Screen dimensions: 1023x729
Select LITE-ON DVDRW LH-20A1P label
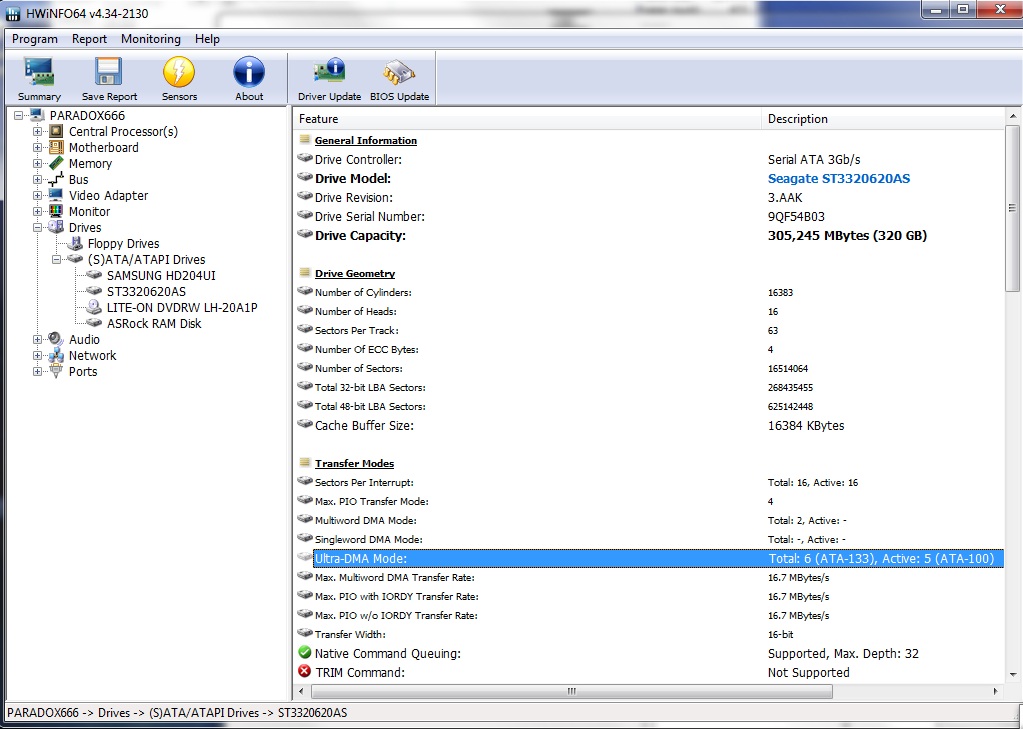click(182, 307)
